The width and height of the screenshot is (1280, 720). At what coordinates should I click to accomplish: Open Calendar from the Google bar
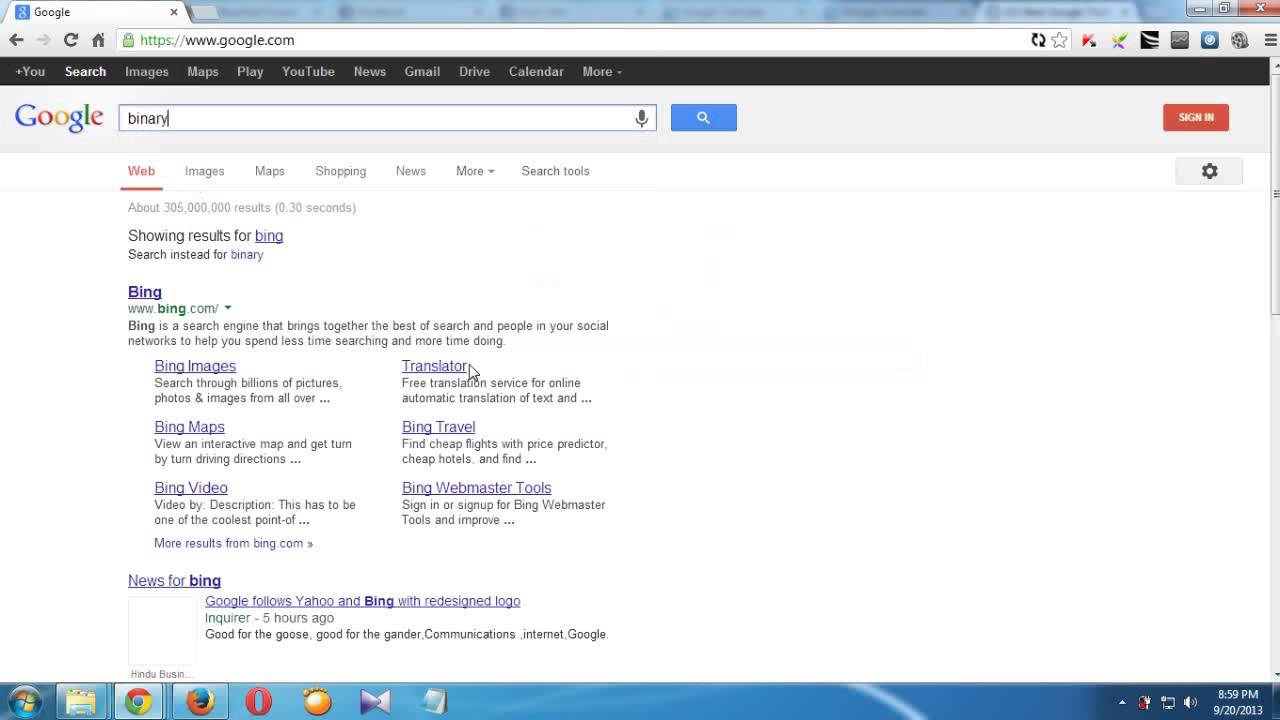click(x=536, y=71)
